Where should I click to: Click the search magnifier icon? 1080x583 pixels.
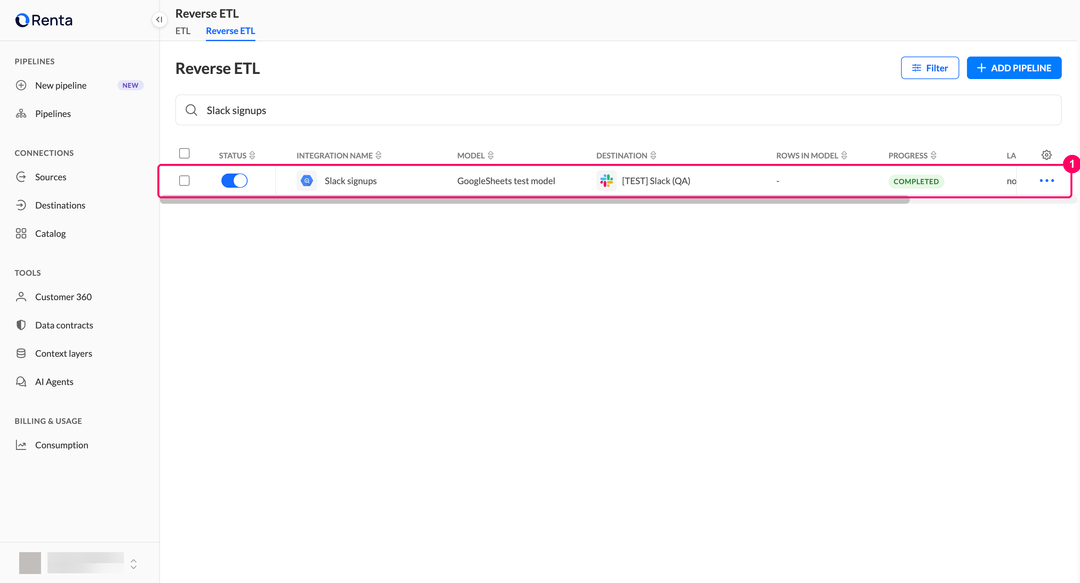click(x=191, y=110)
